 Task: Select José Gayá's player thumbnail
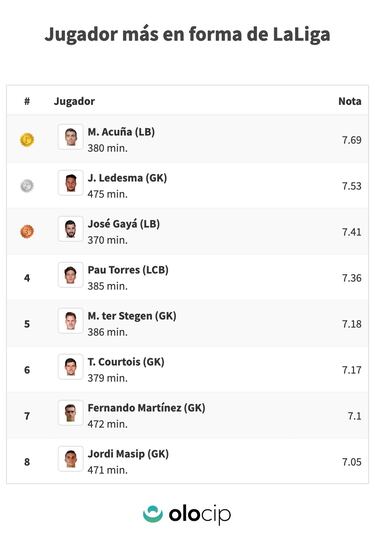[70, 229]
